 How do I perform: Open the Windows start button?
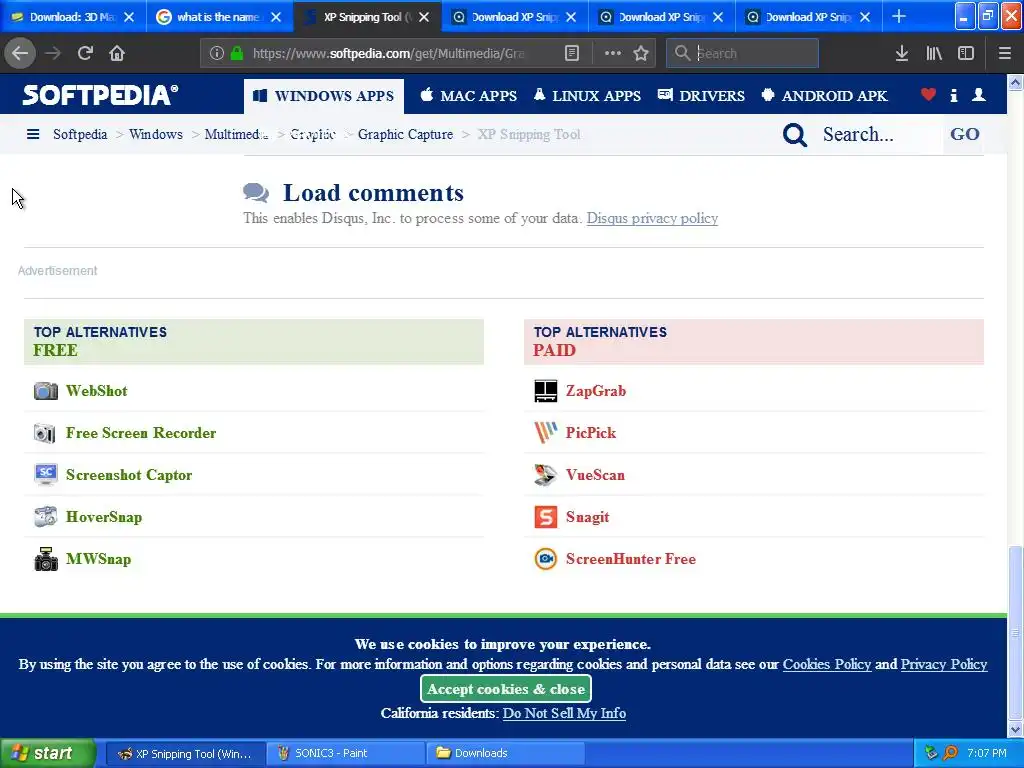(x=48, y=753)
